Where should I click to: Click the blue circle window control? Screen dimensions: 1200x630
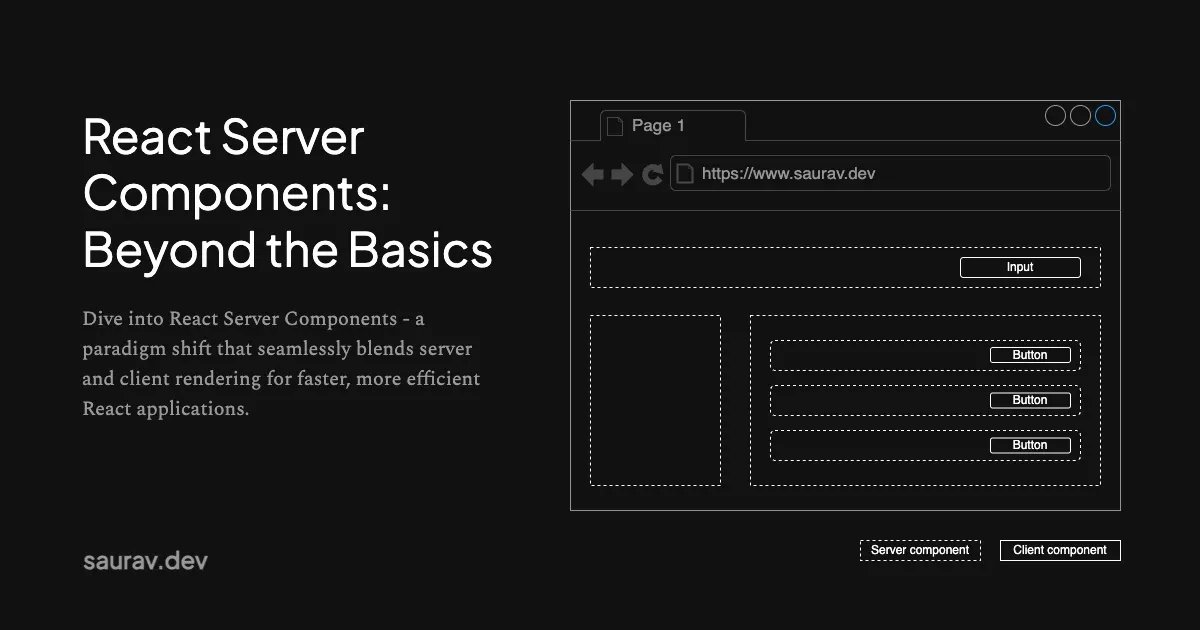coord(1105,115)
